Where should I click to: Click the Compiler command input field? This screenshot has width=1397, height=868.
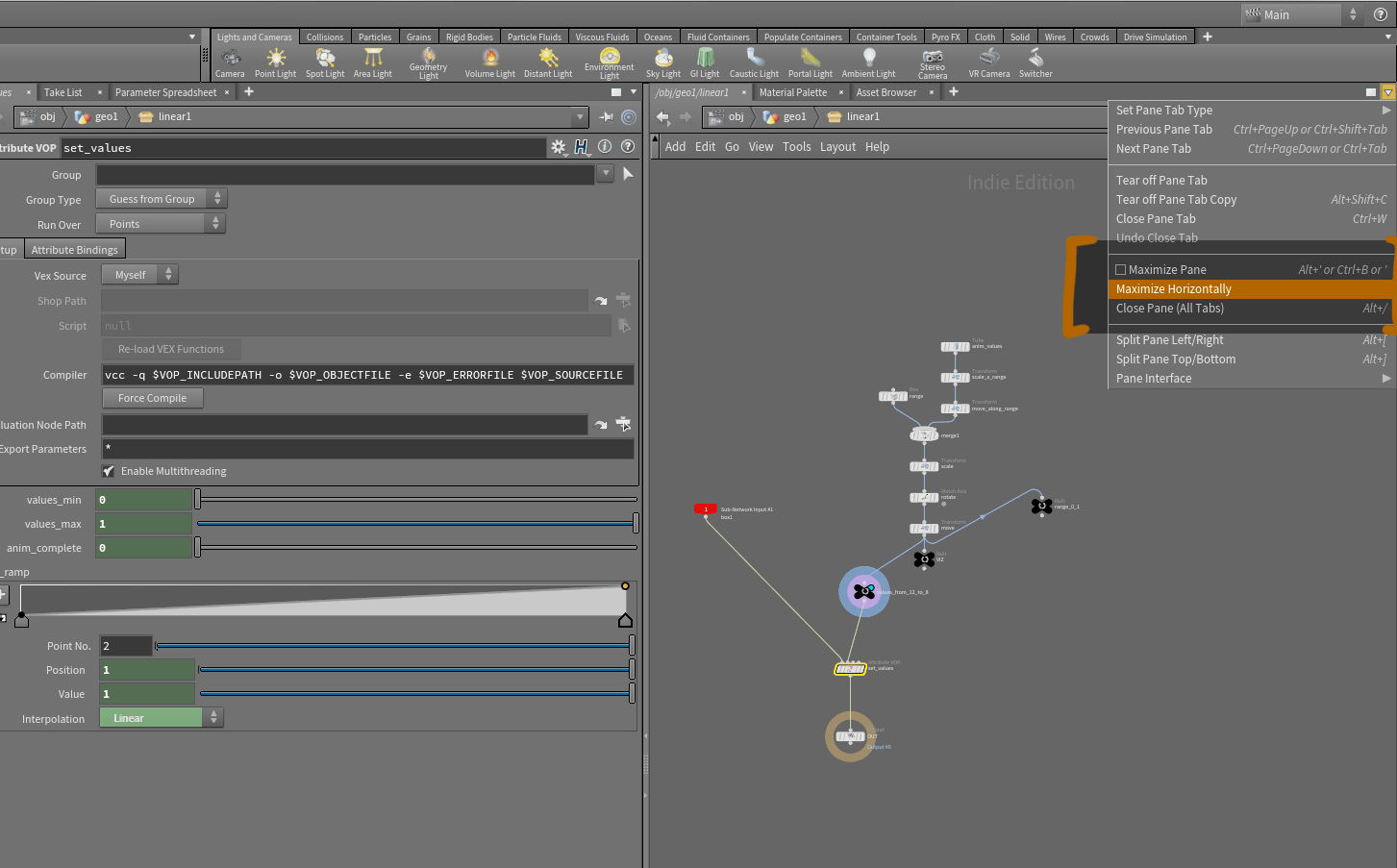point(368,375)
